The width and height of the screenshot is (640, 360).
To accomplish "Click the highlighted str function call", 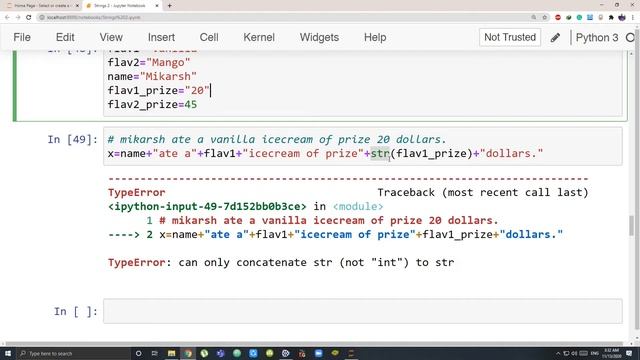I will coord(380,153).
